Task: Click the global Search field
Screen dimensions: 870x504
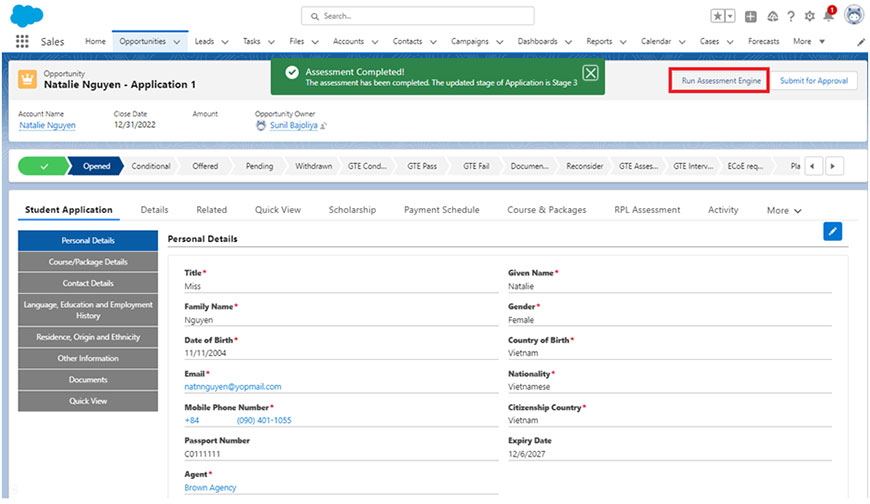Action: pyautogui.click(x=418, y=16)
